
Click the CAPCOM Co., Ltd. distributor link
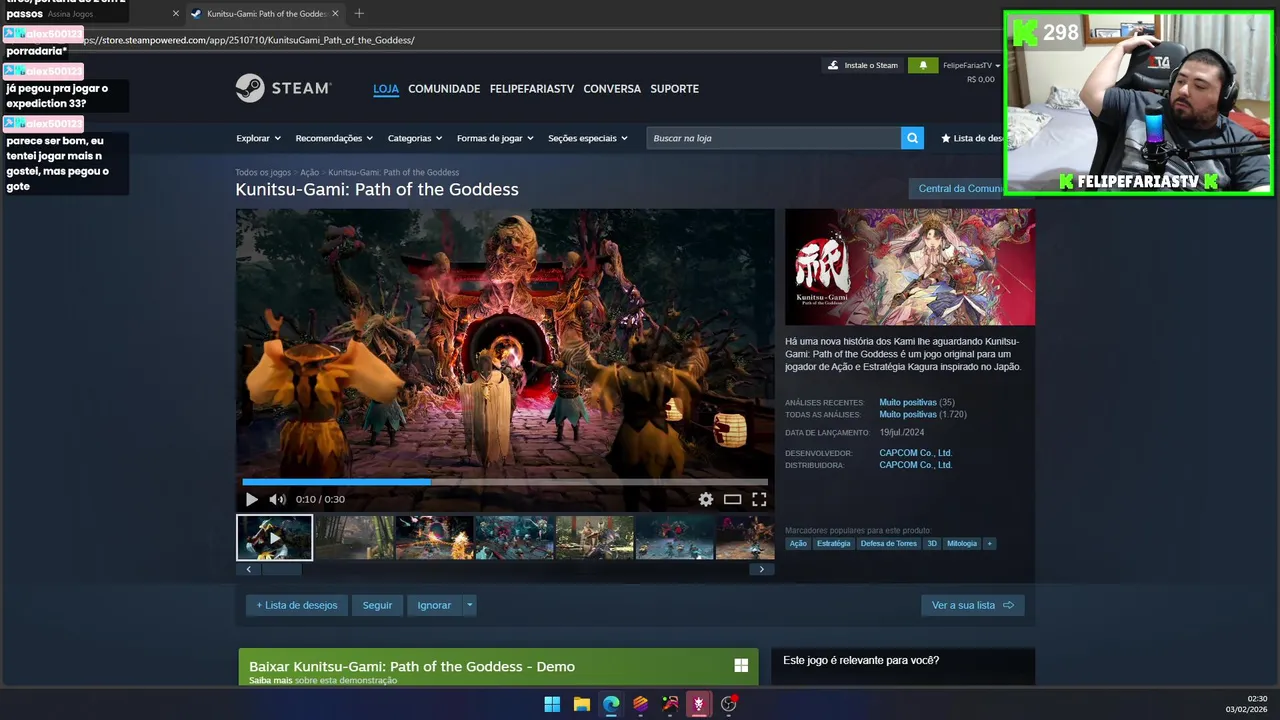[915, 465]
